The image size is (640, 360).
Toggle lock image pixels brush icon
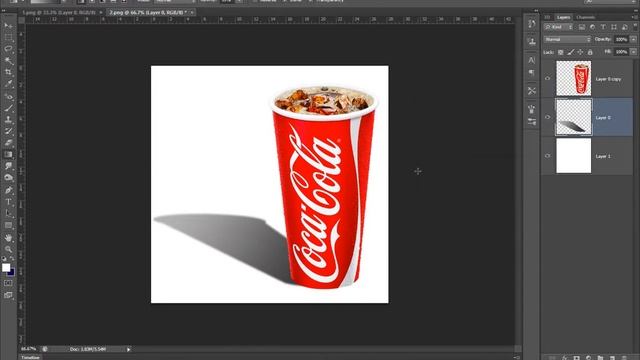(x=570, y=52)
